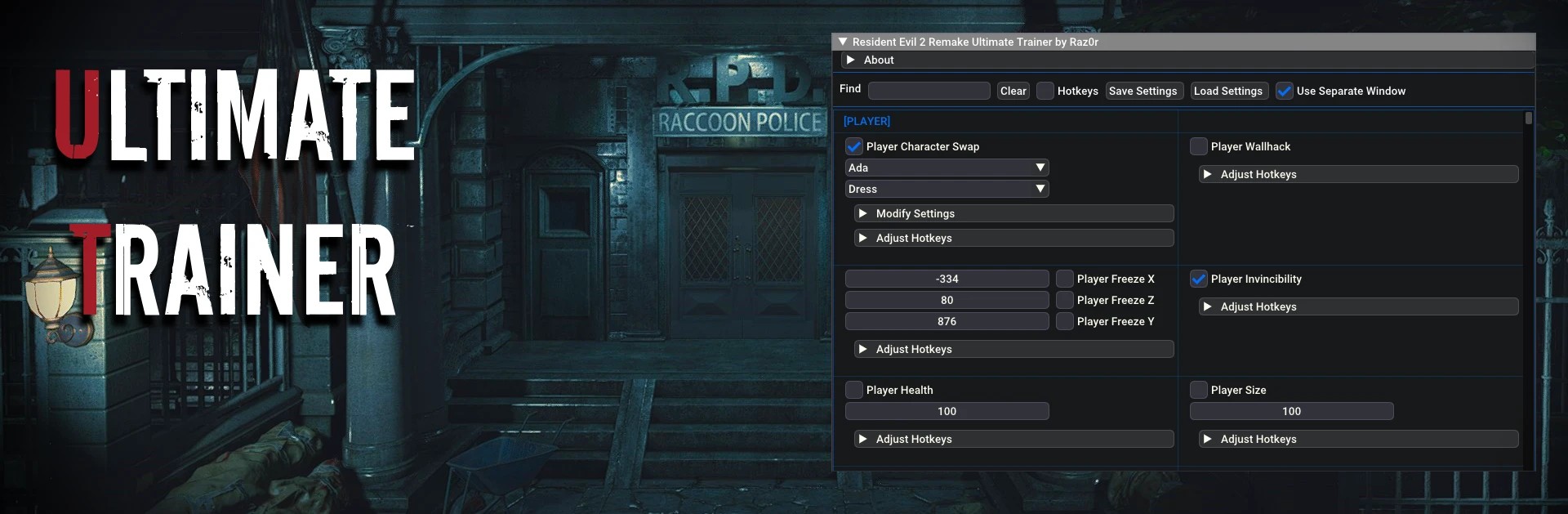Click the Player Size 100 value field

(1292, 411)
